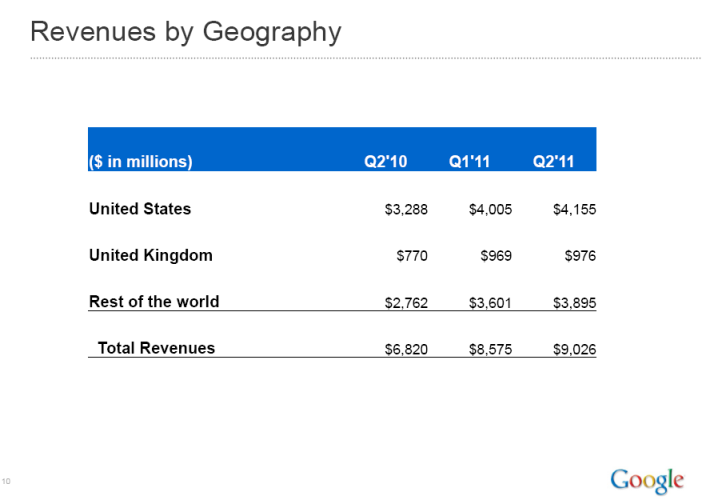Click Rest of world Q2'11 value $3,895
702x500 pixels.
(574, 302)
